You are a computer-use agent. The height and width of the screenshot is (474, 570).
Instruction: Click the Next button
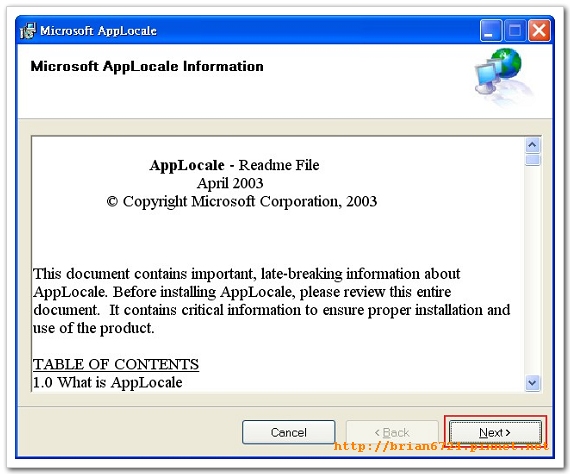point(495,432)
